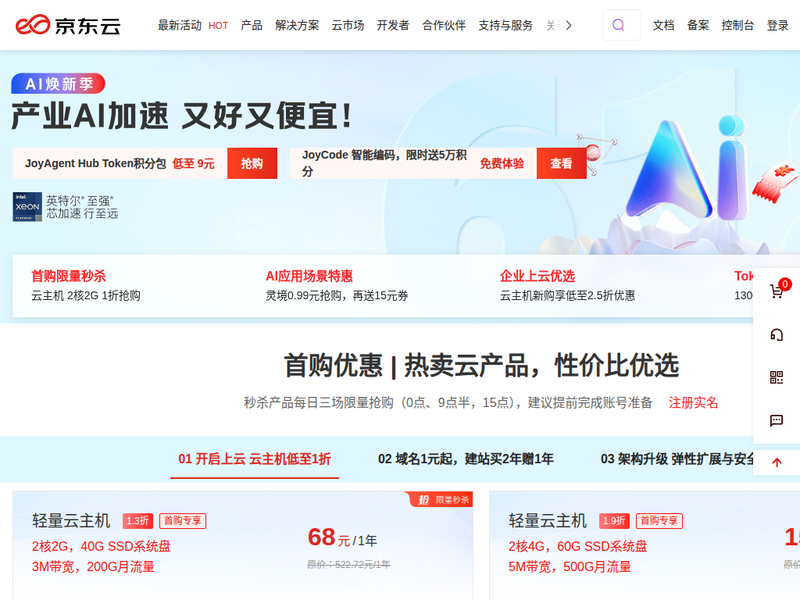Click the HOT label beside 最新活动

click(x=218, y=26)
